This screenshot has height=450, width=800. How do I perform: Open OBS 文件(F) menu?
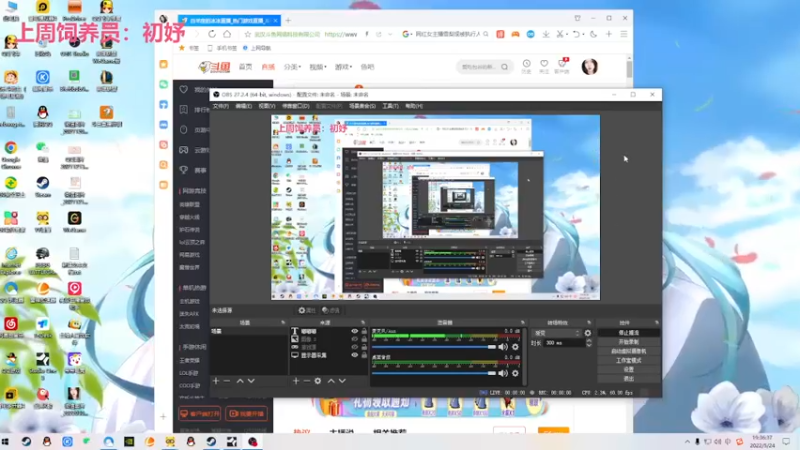coord(221,106)
